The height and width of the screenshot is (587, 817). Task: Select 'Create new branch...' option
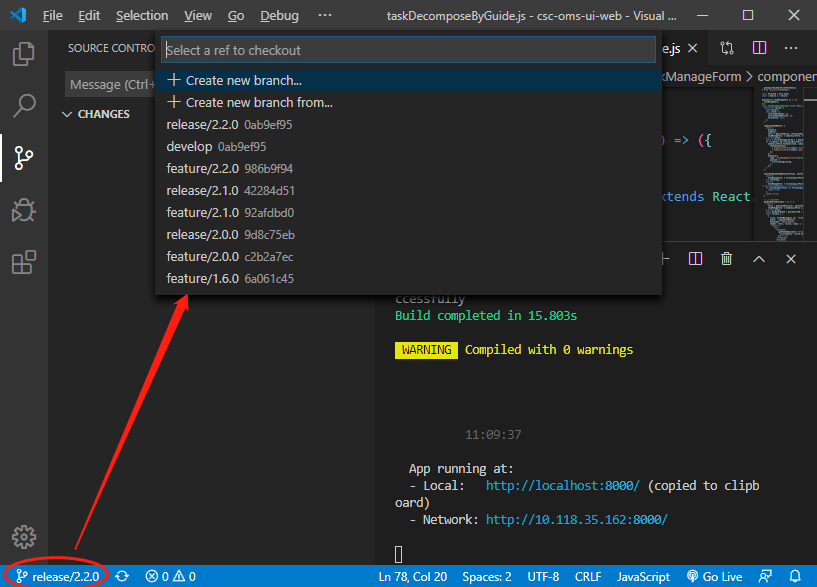tap(408, 80)
